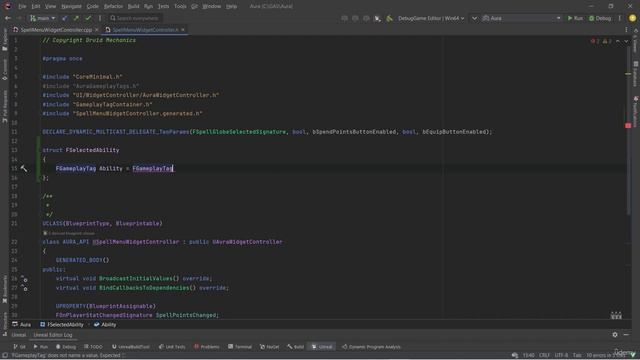Open the Refactor menu

113,6
